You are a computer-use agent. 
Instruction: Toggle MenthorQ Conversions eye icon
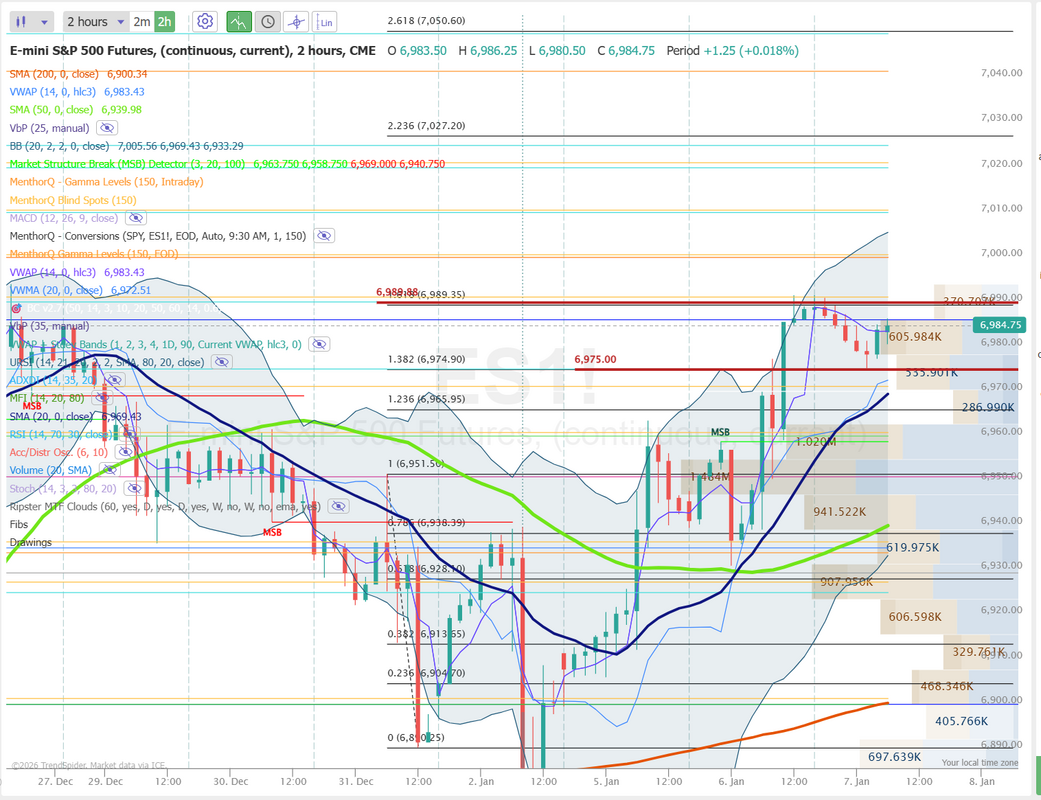pyautogui.click(x=323, y=236)
